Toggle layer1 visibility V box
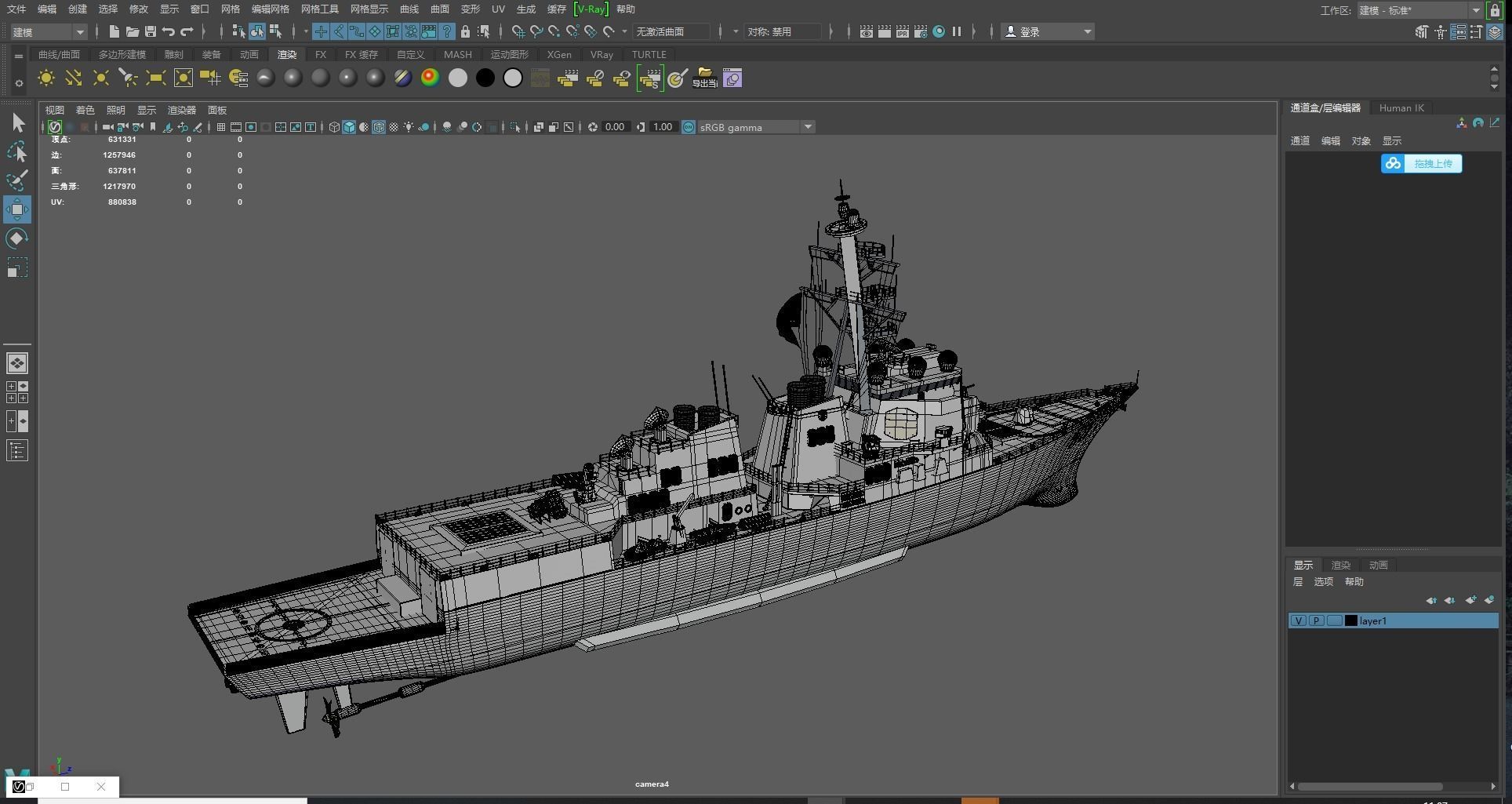 pos(1299,620)
